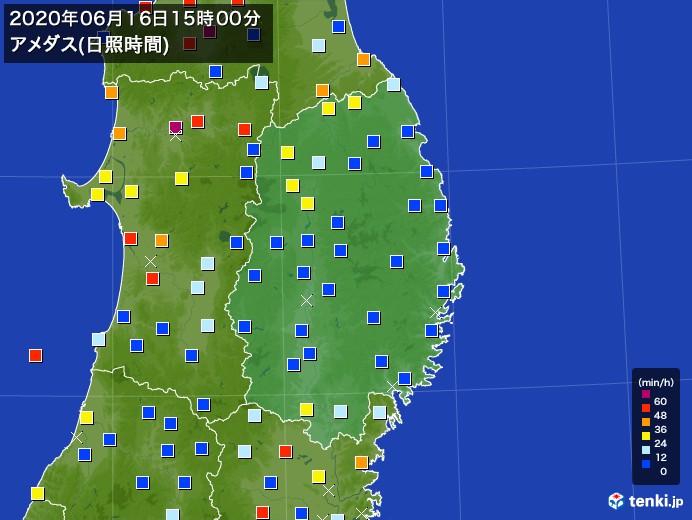Viewport: 692px width, 520px height.
Task: Click the X mark just below the magenta marker
Action: (176, 136)
